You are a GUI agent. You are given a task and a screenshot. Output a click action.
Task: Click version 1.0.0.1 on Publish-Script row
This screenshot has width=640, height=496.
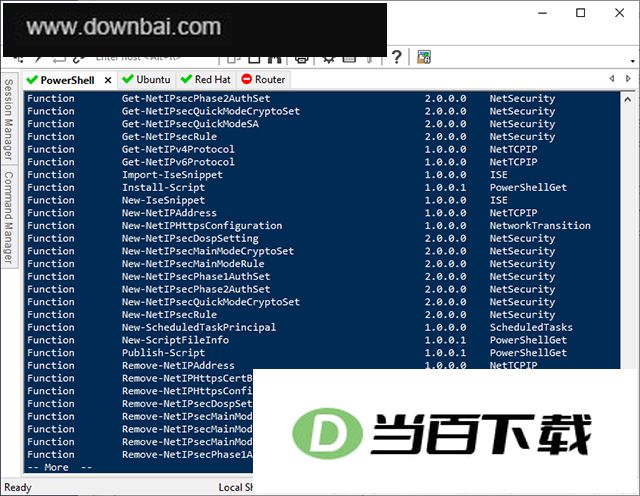point(445,353)
